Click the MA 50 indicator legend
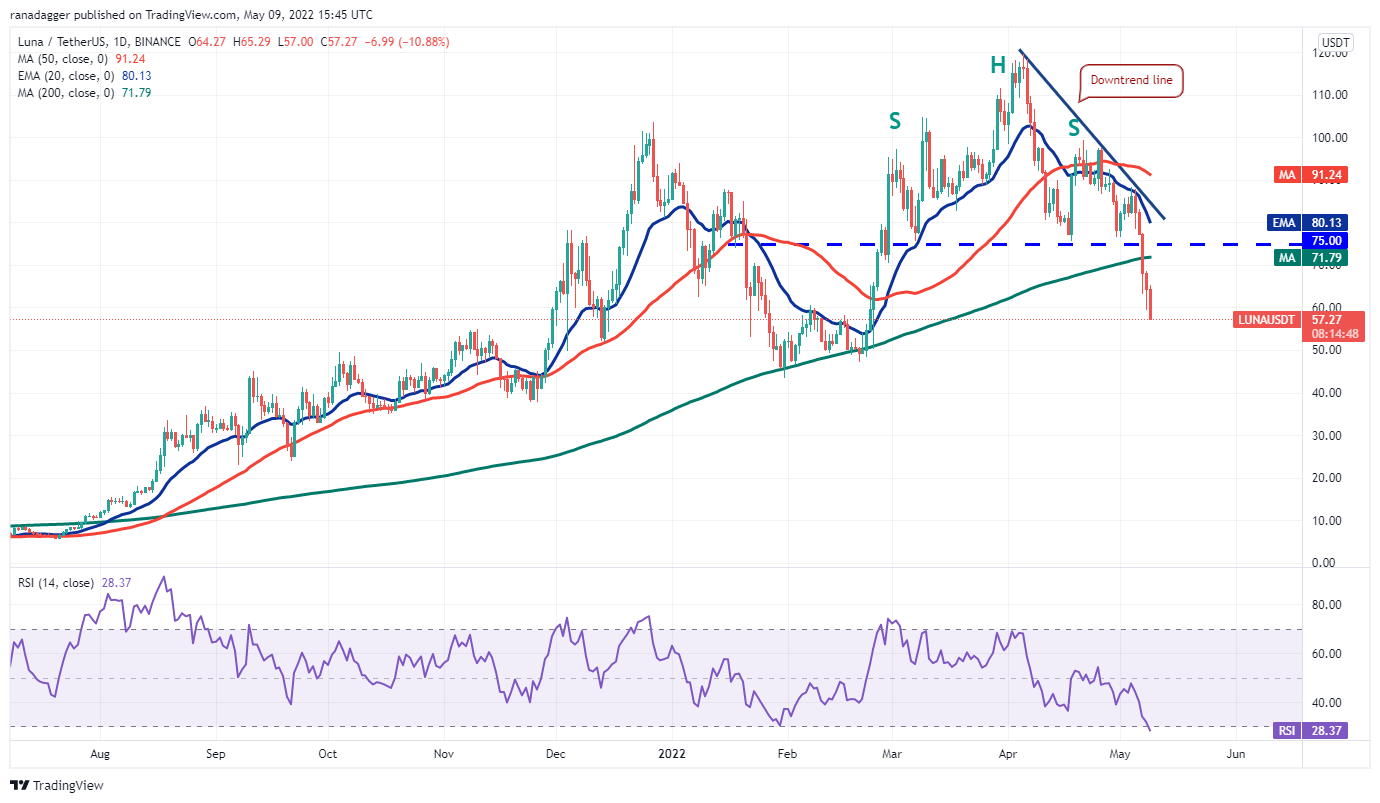The height and width of the screenshot is (803, 1380). 78,59
